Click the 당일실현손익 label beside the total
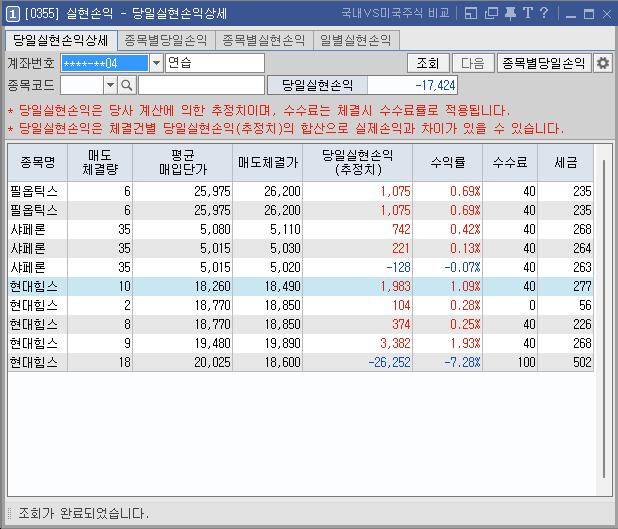This screenshot has width=618, height=529. click(x=317, y=85)
